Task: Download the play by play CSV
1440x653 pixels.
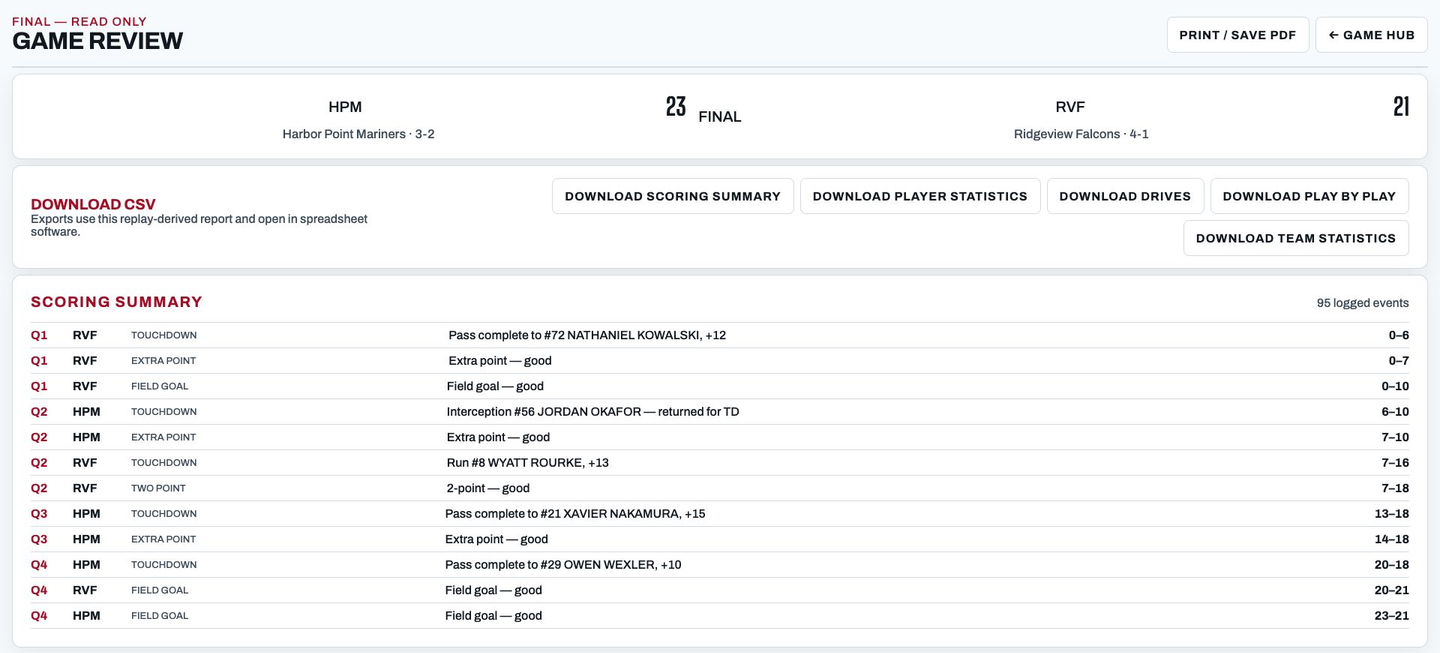Action: pos(1309,196)
